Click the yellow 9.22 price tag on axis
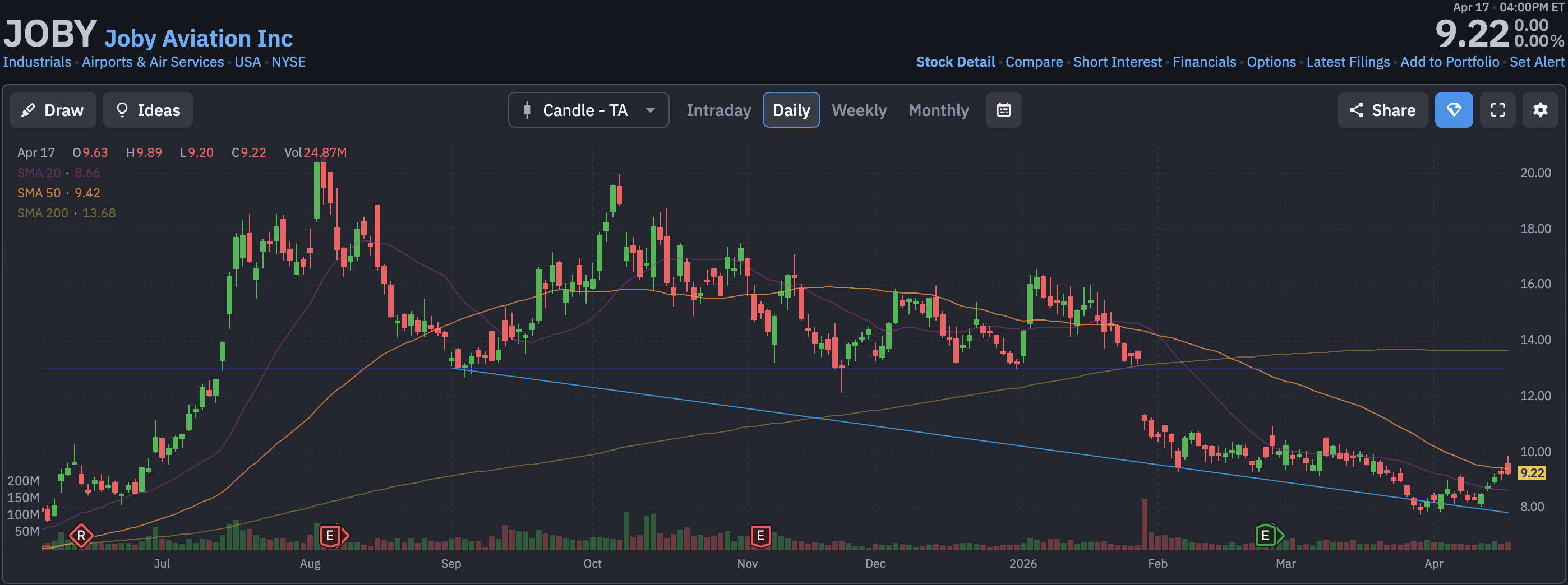This screenshot has height=585, width=1568. pyautogui.click(x=1532, y=473)
